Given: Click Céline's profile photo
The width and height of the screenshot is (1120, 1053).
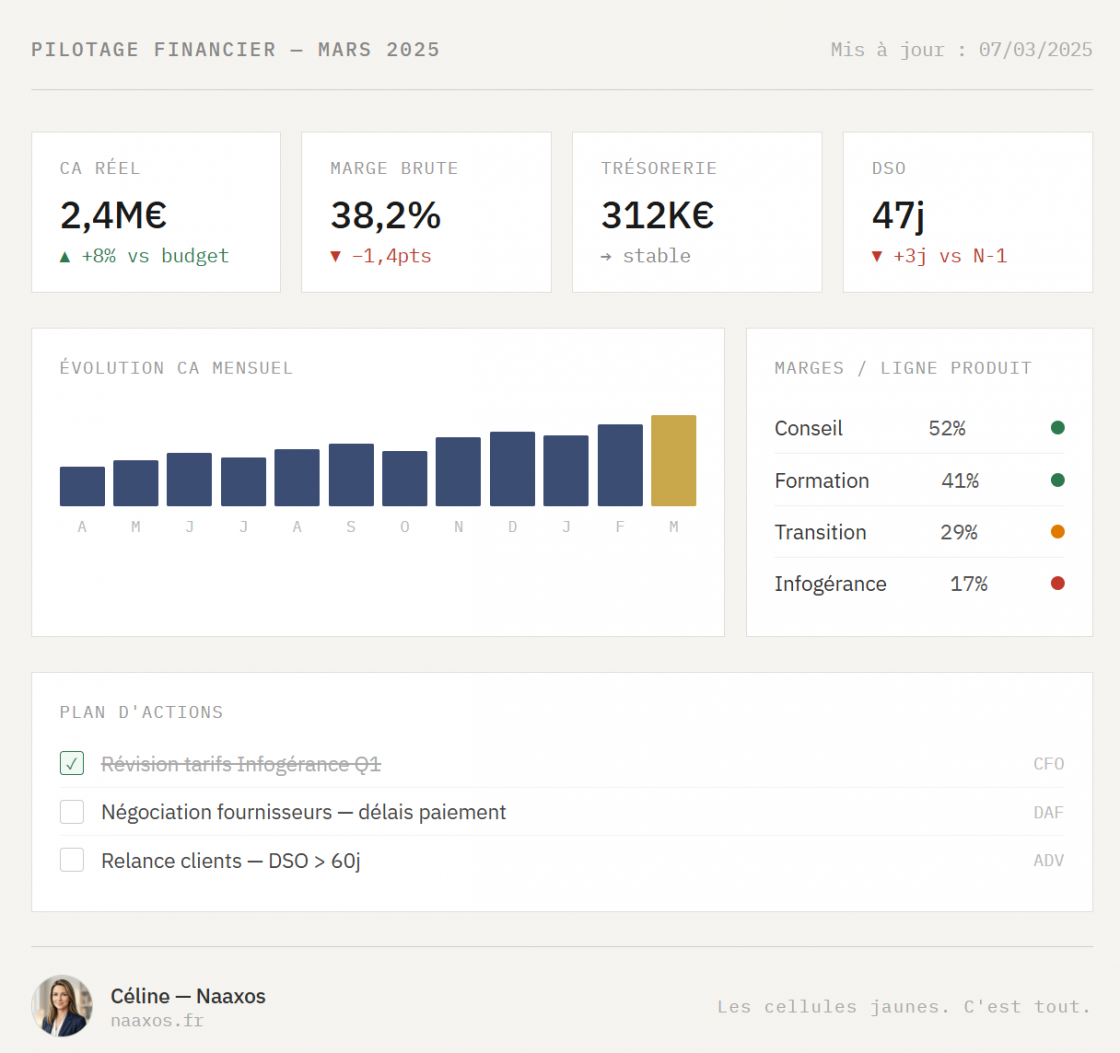Looking at the screenshot, I should 62,1006.
